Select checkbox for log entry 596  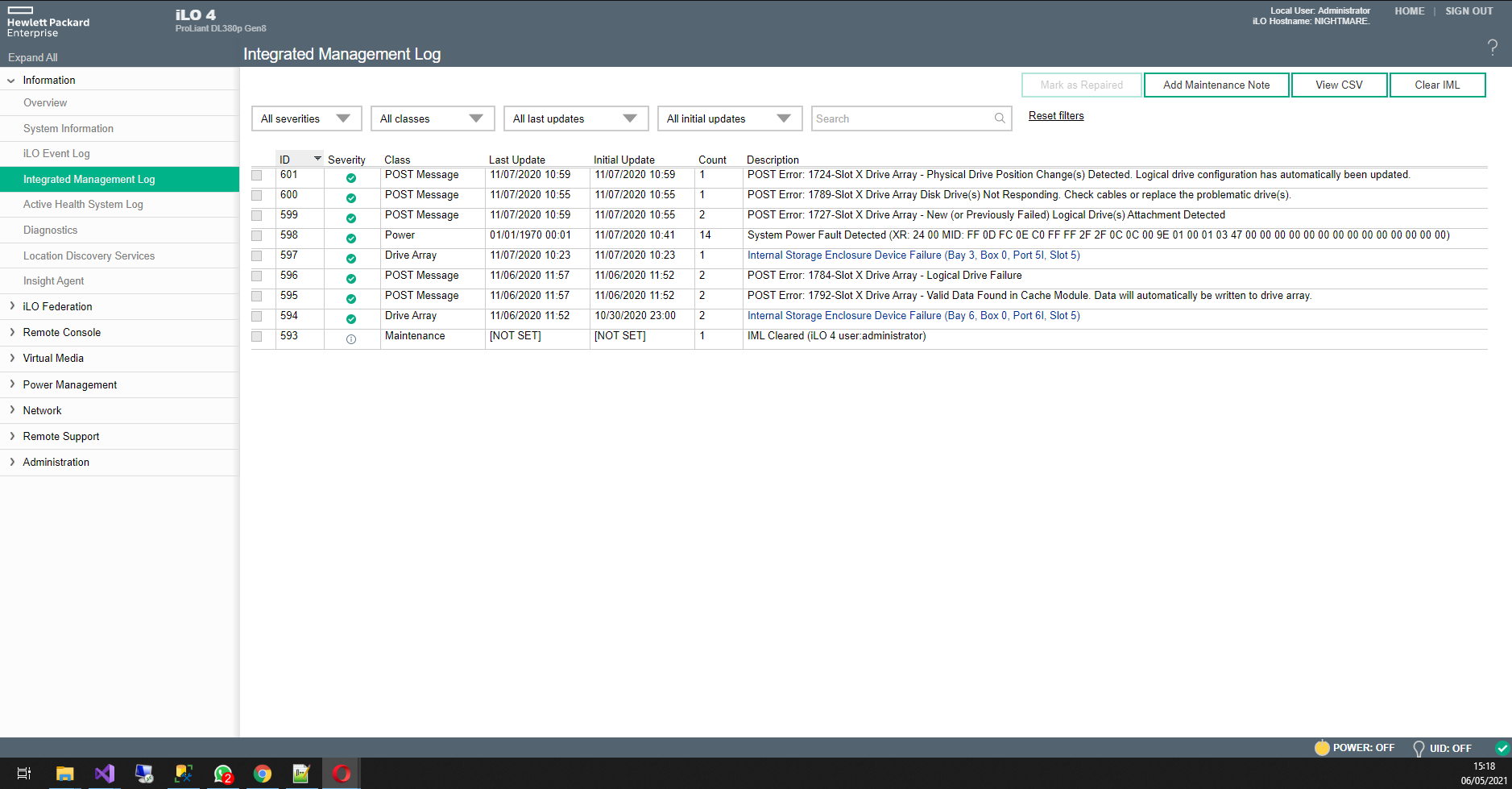pos(257,276)
